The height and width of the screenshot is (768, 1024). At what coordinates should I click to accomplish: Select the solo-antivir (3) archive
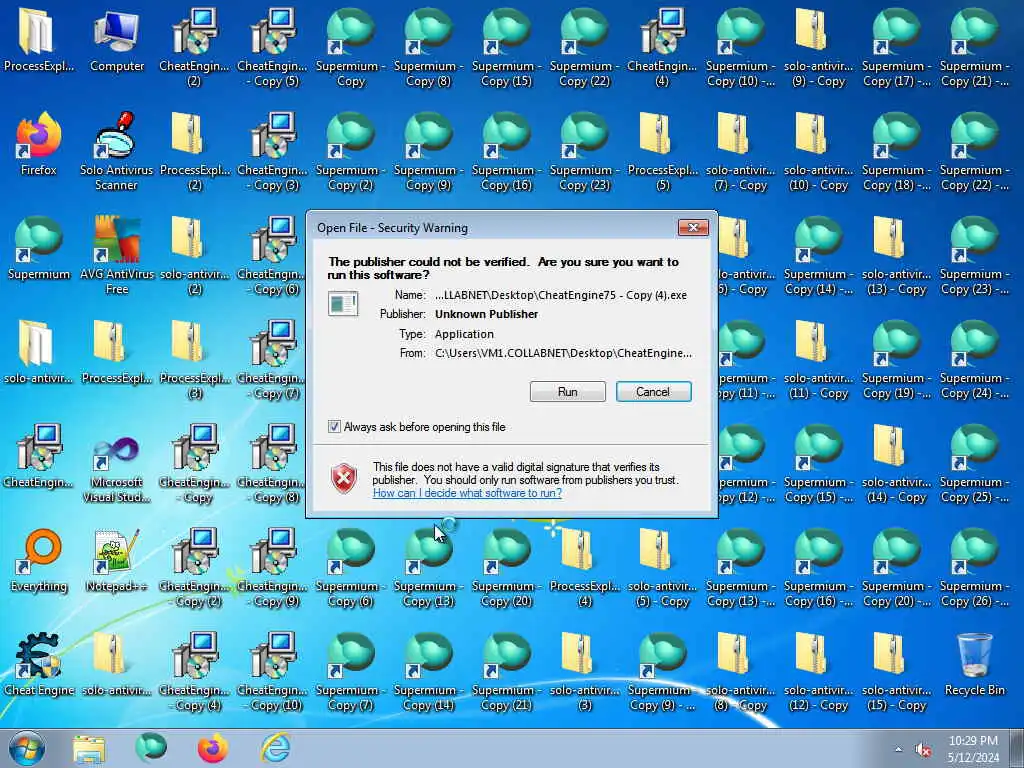584,671
